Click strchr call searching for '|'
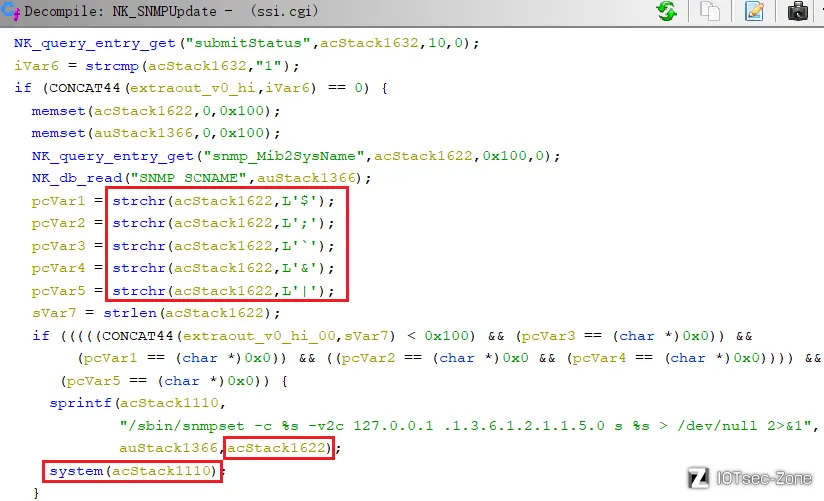Screen dimensions: 824x501 [x=223, y=291]
